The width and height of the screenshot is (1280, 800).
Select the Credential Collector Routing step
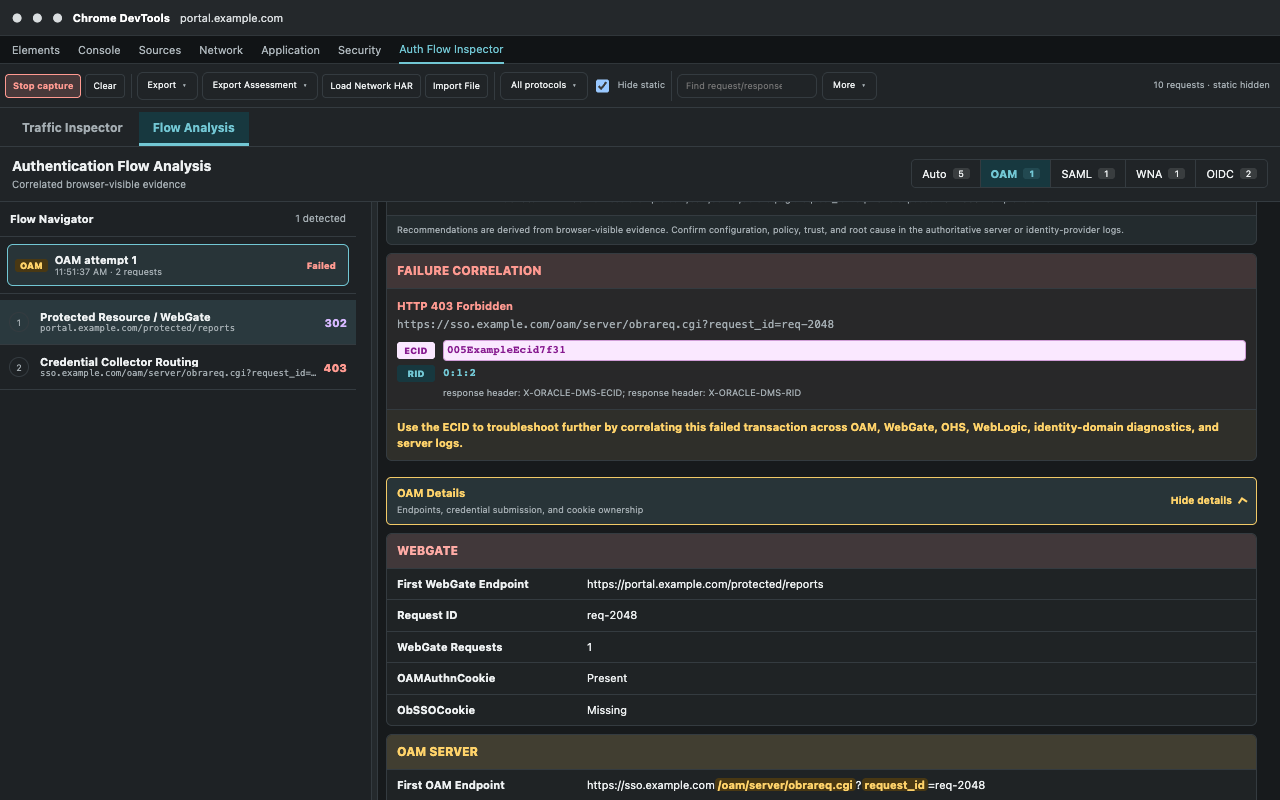tap(178, 367)
